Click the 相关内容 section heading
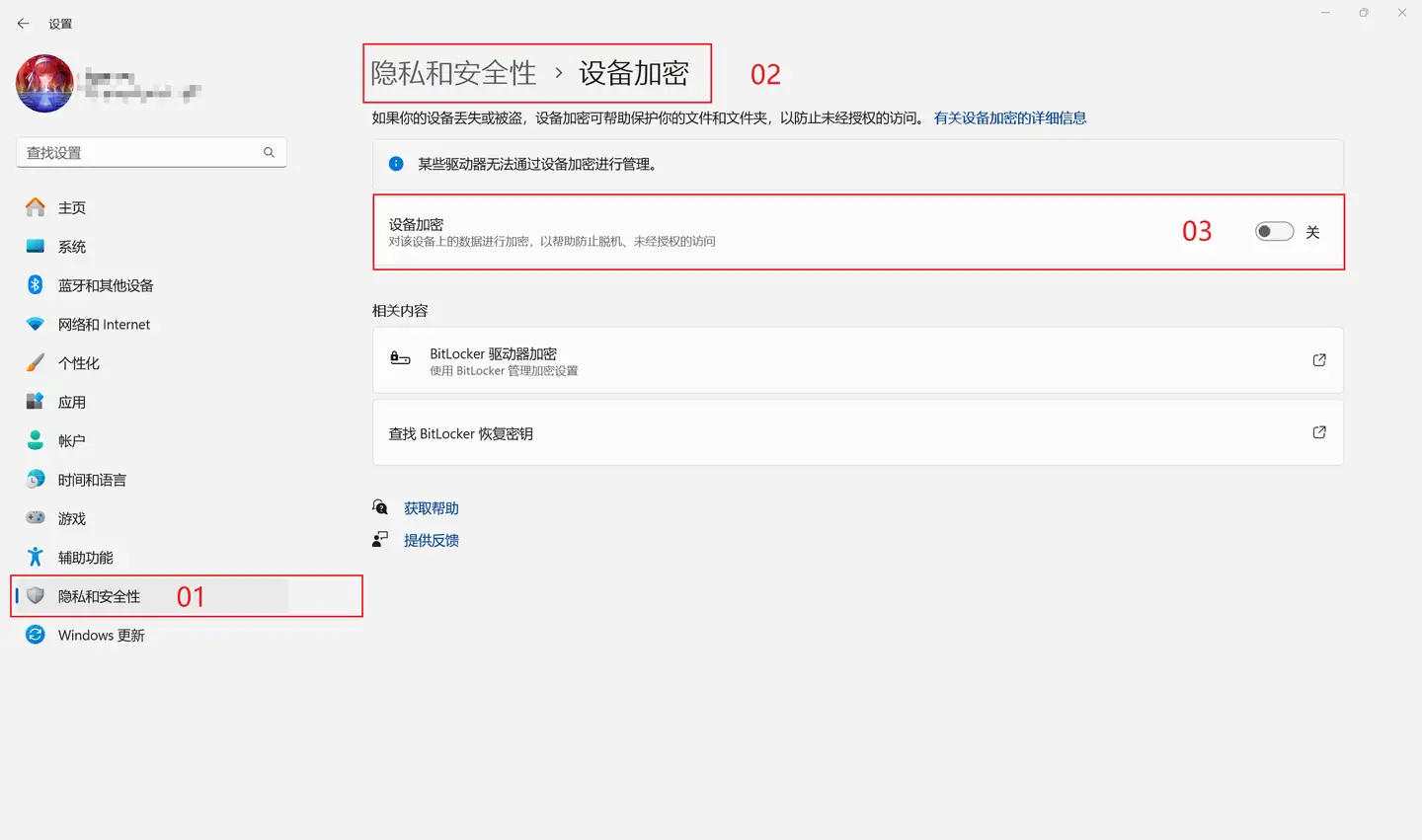 [400, 310]
